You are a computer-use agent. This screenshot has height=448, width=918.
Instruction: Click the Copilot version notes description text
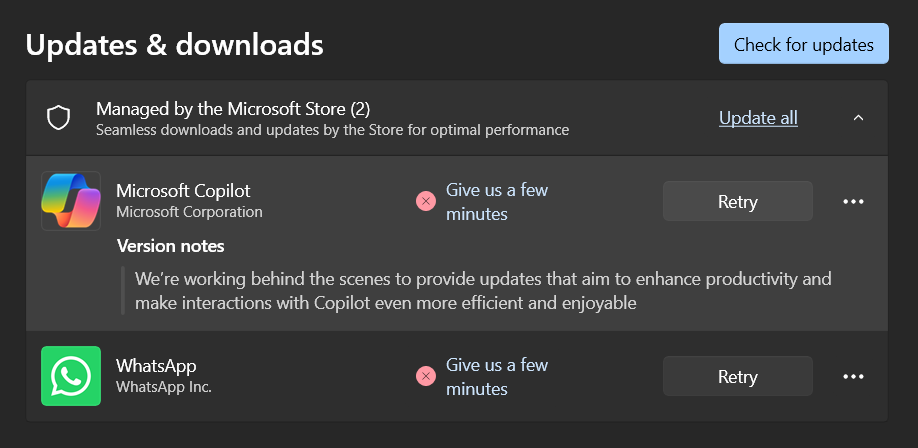point(483,290)
